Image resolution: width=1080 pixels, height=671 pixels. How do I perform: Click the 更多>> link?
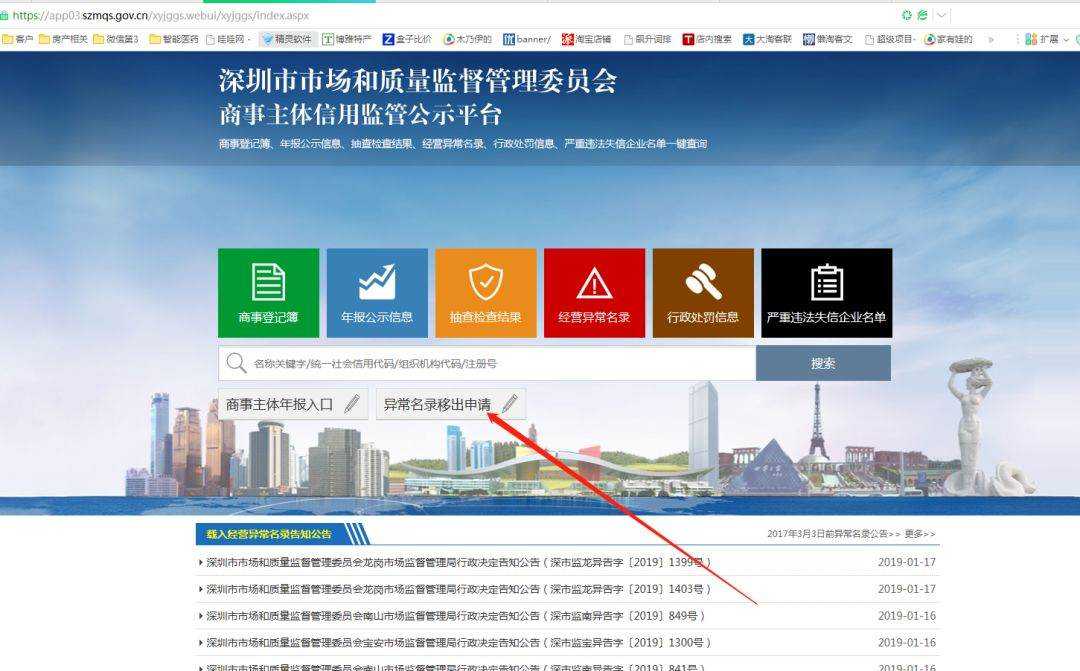[x=920, y=534]
